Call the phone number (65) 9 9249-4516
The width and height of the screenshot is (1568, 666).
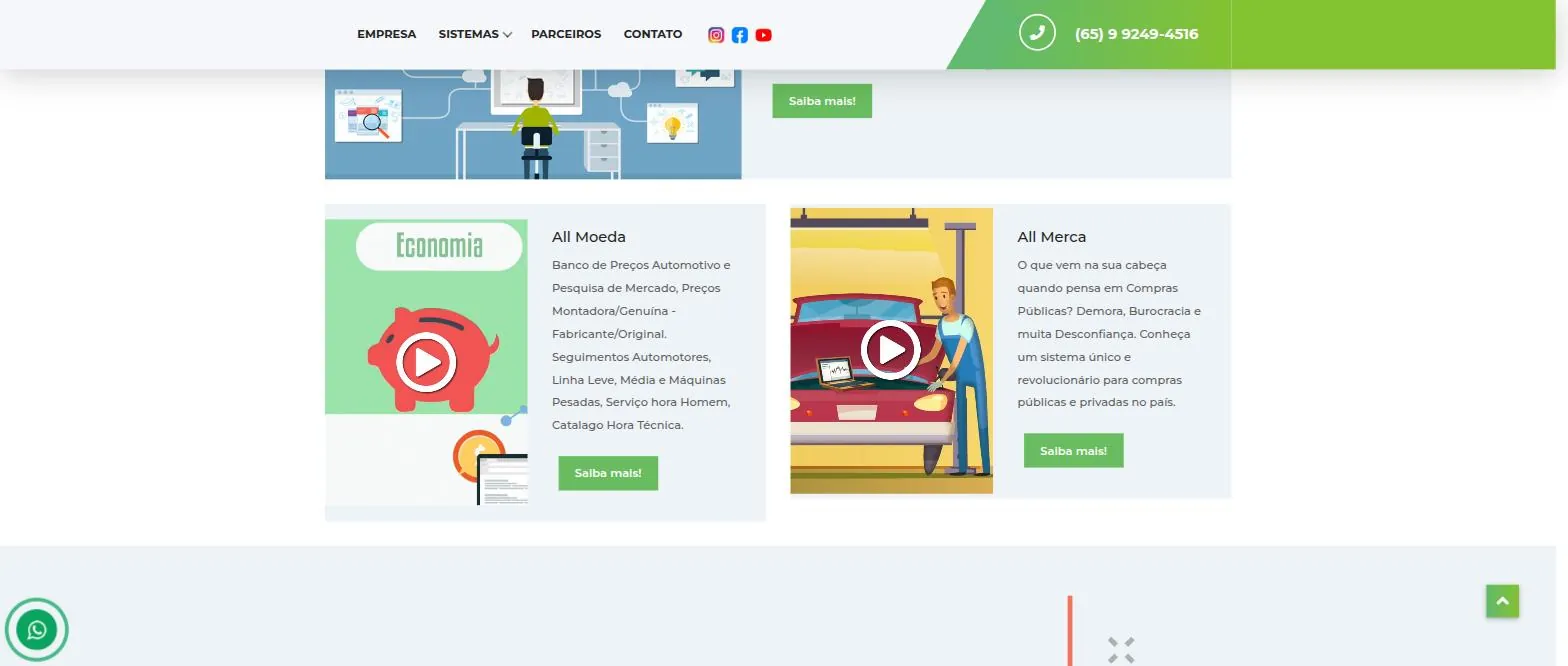point(1136,34)
